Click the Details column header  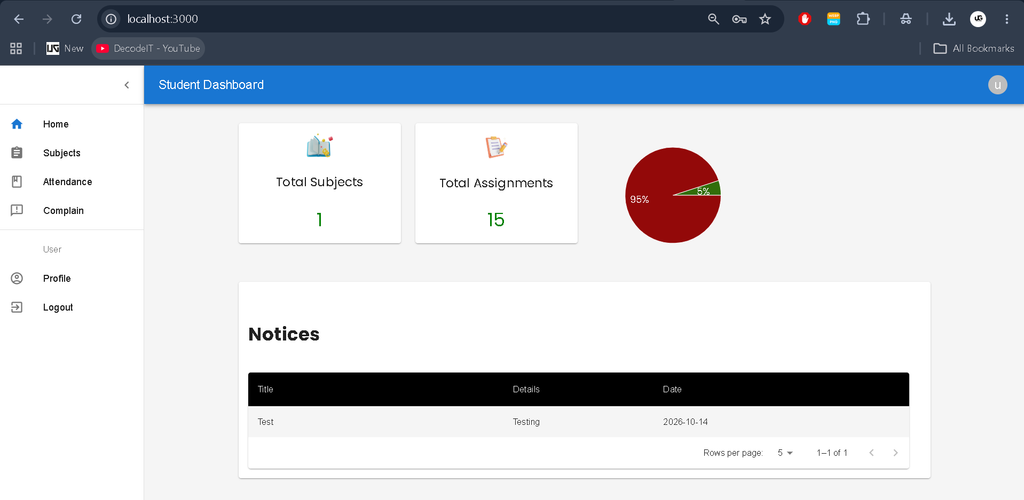coord(526,390)
